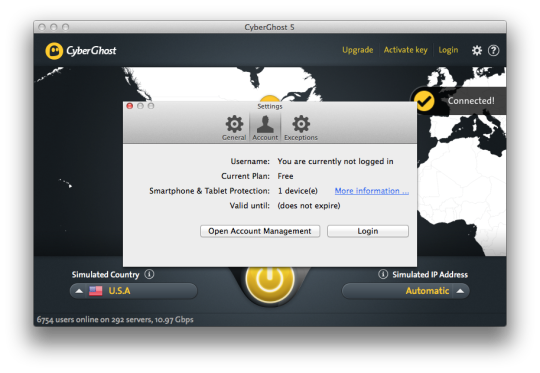Open the More information link
Screen dimensions: 540x373
pyautogui.click(x=372, y=191)
